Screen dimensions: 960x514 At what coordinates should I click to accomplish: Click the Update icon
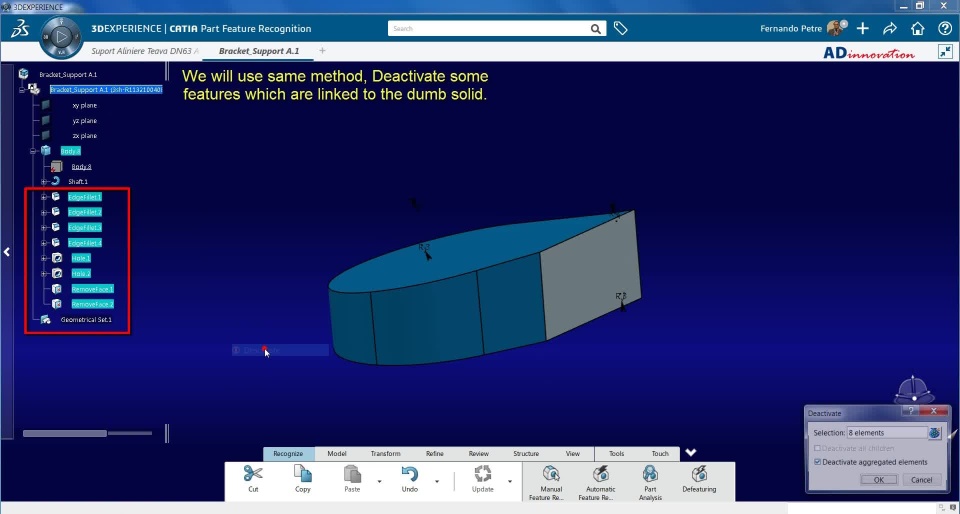[x=482, y=474]
